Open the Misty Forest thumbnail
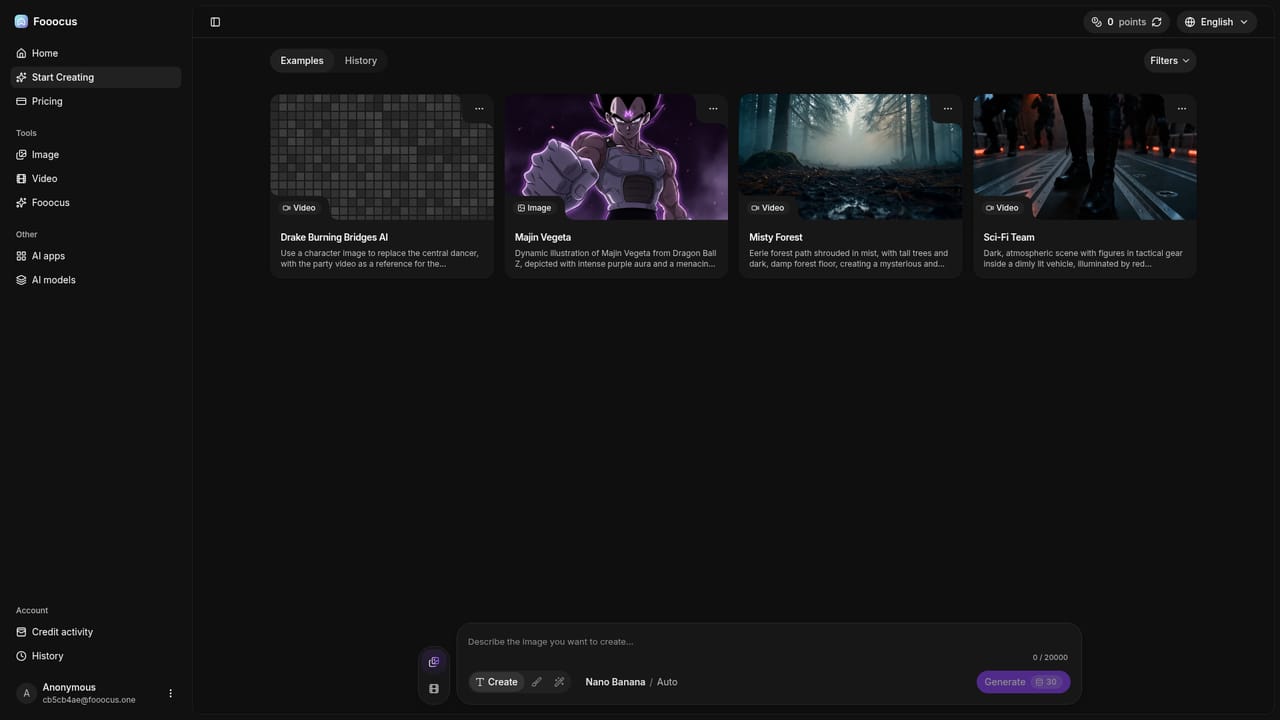The height and width of the screenshot is (720, 1280). pyautogui.click(x=851, y=157)
